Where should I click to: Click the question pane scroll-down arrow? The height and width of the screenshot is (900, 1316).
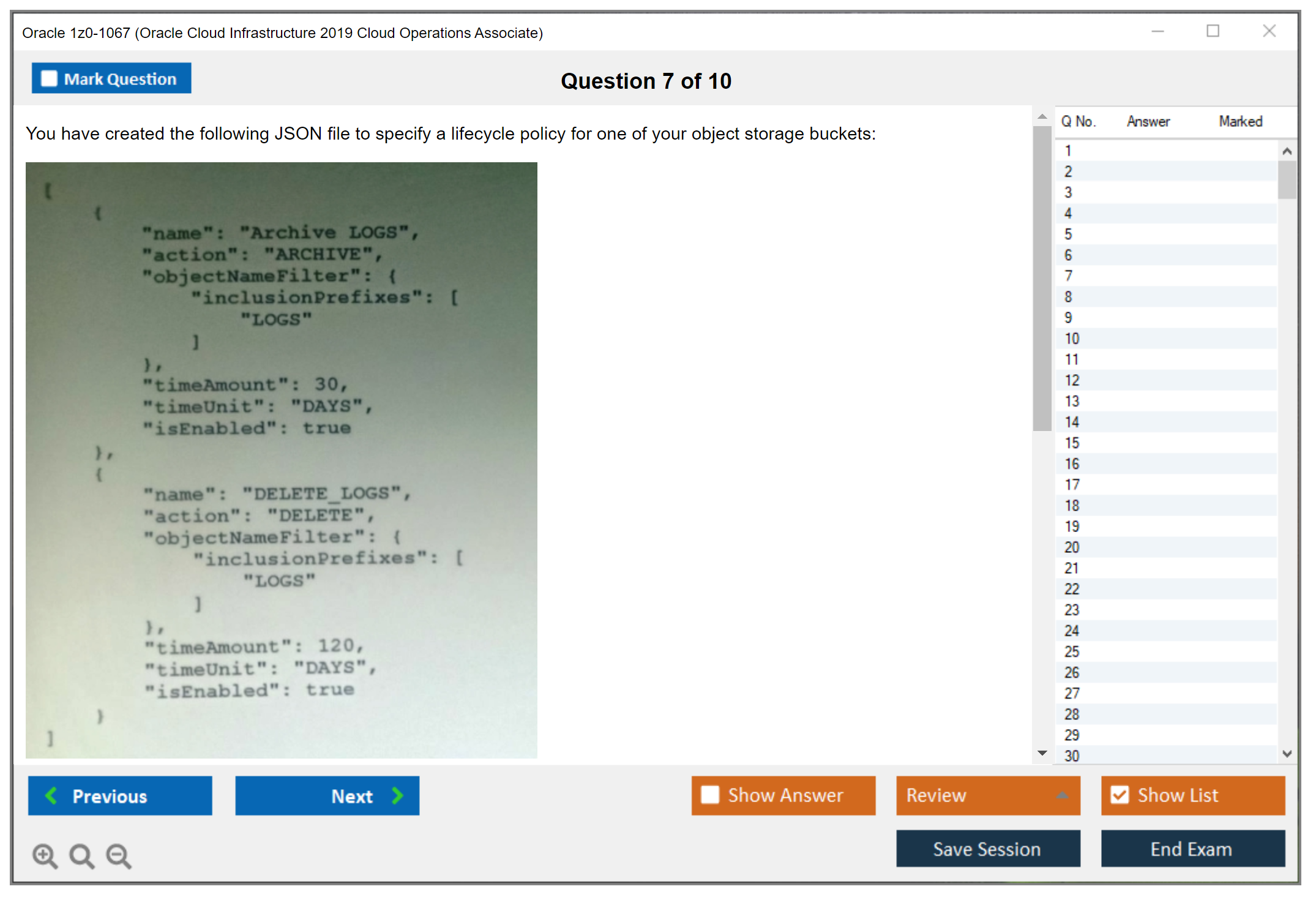(x=1042, y=753)
